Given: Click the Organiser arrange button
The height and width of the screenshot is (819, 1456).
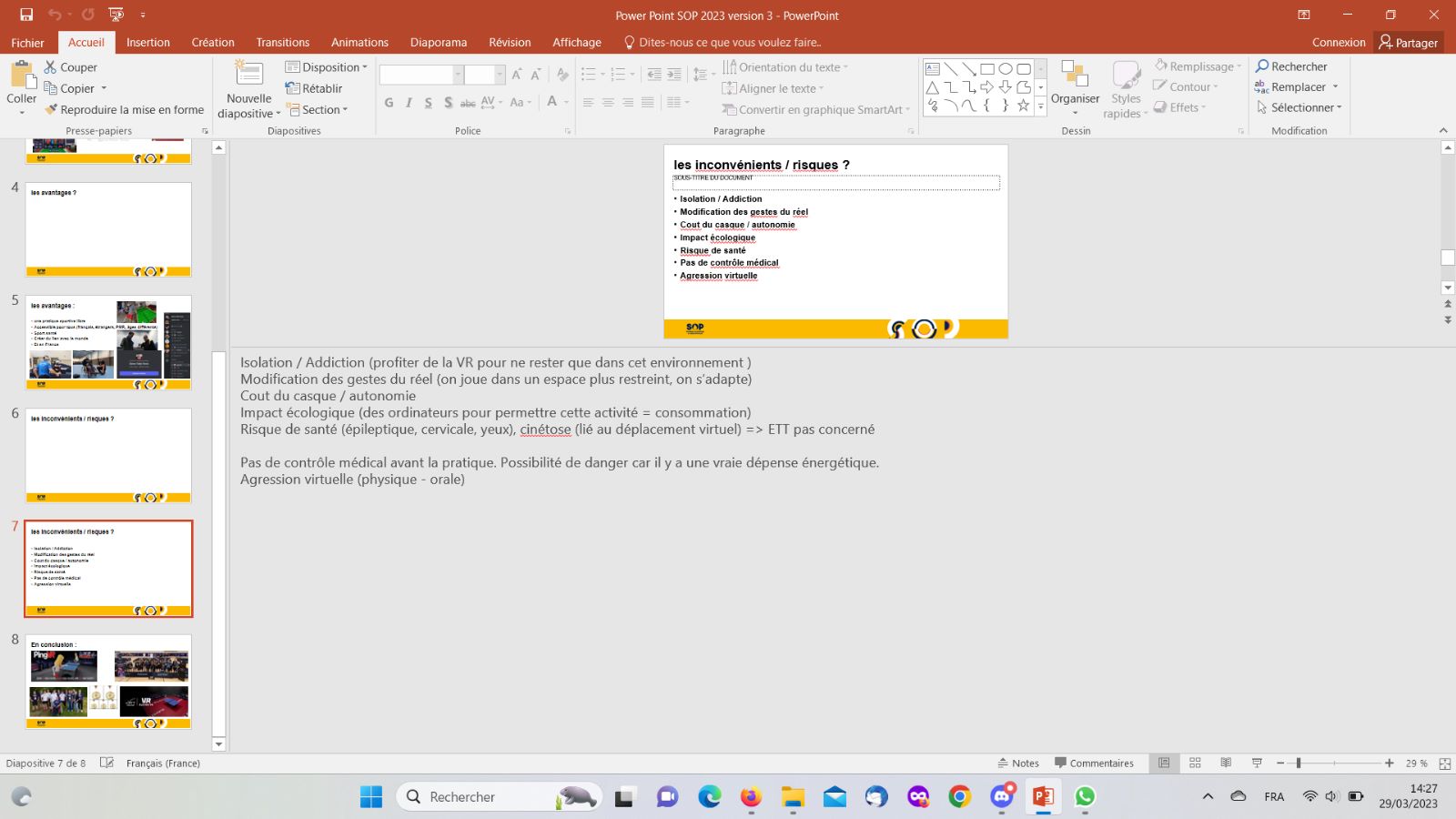Looking at the screenshot, I should click(1075, 88).
